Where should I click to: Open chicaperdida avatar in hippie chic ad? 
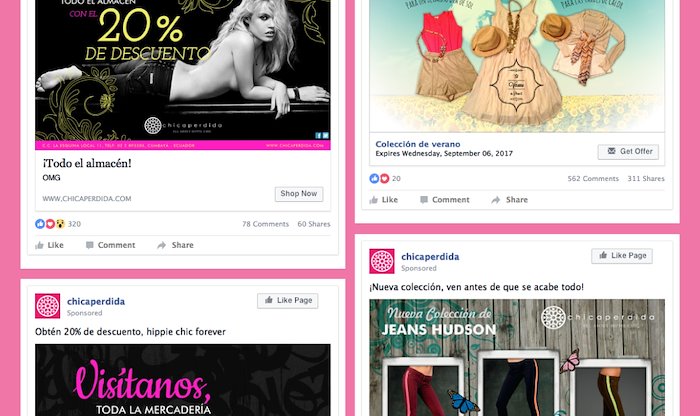pos(47,306)
